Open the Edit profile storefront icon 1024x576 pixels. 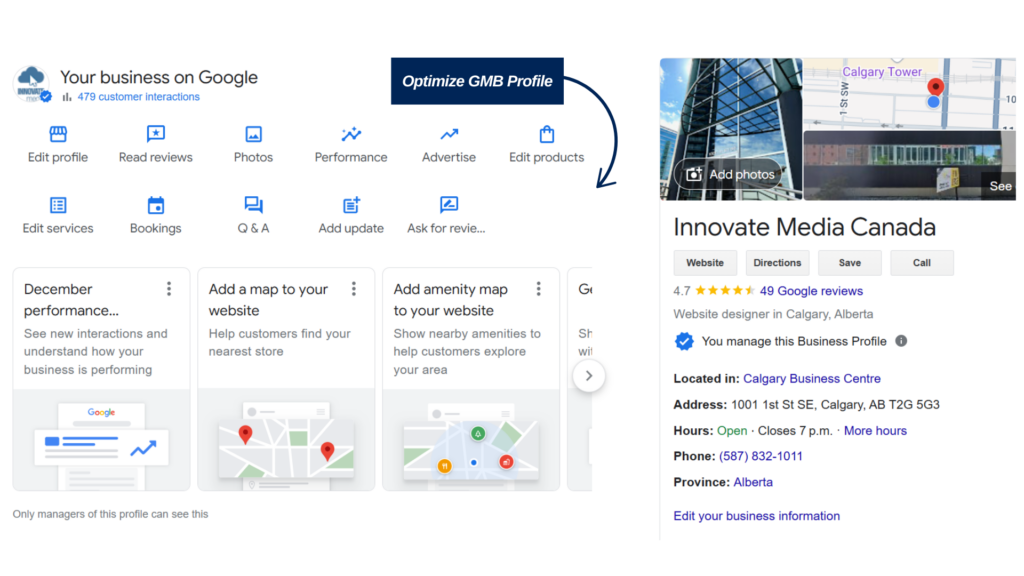pos(58,135)
